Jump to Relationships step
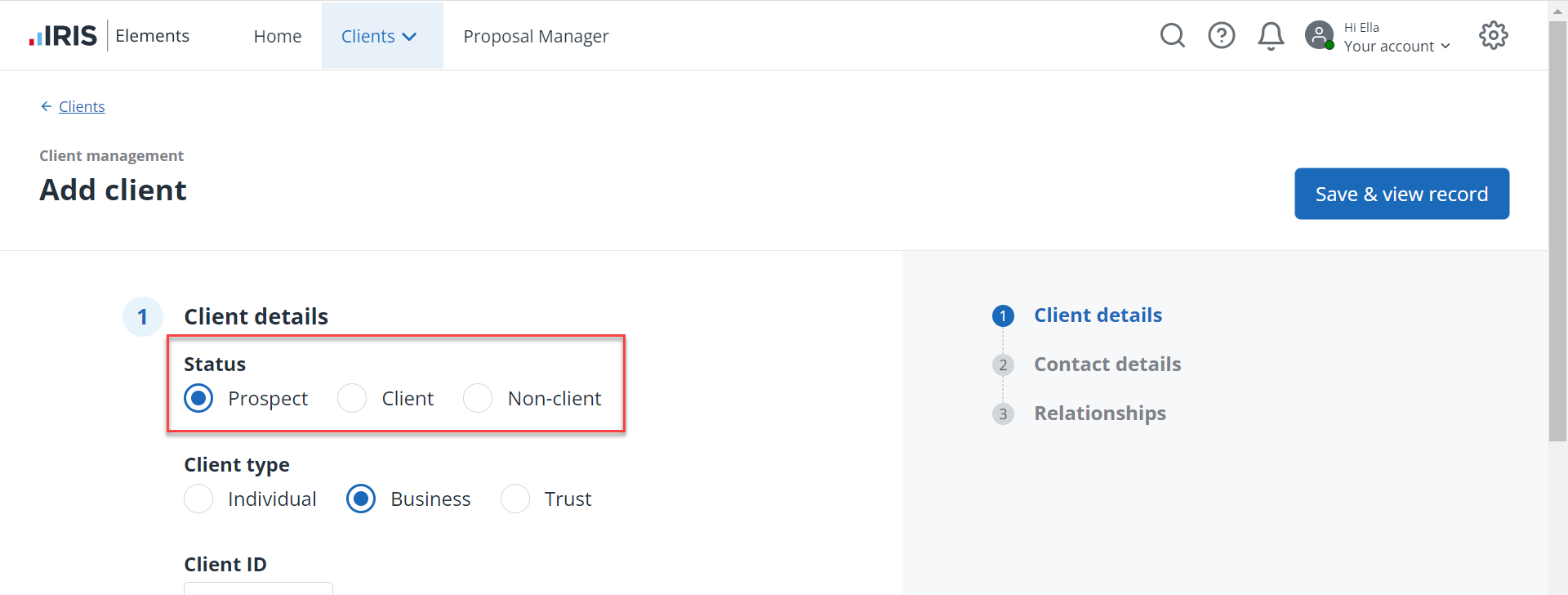Image resolution: width=1568 pixels, height=595 pixels. 1100,413
